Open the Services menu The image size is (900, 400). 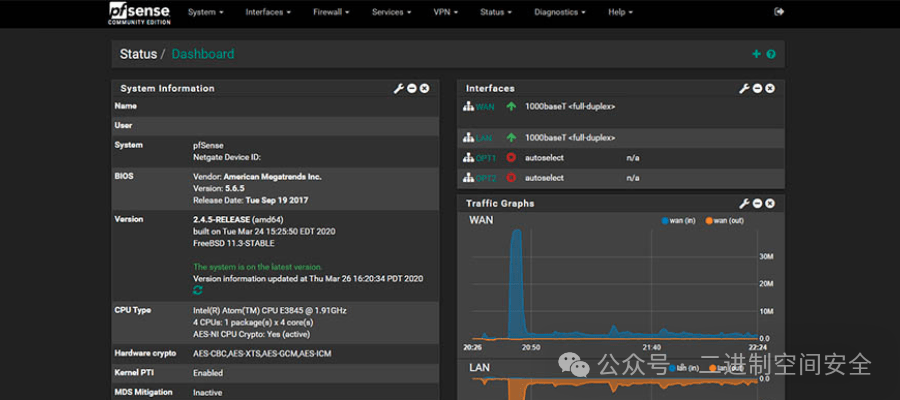(390, 13)
